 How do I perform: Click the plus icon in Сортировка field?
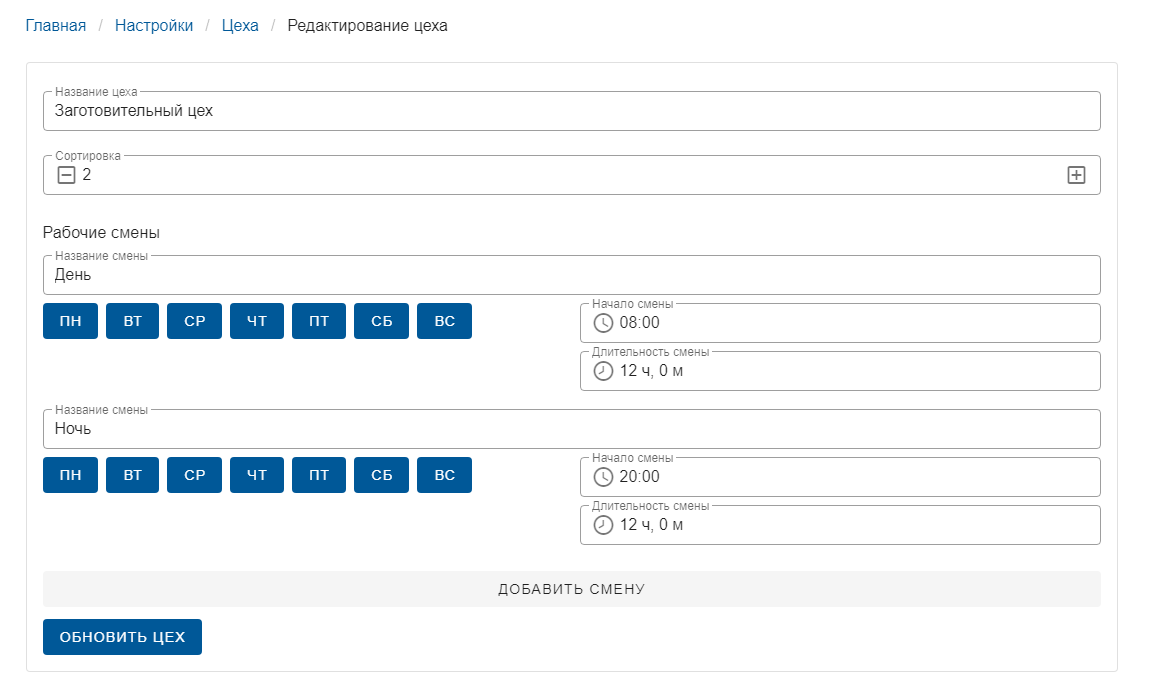coord(1076,175)
